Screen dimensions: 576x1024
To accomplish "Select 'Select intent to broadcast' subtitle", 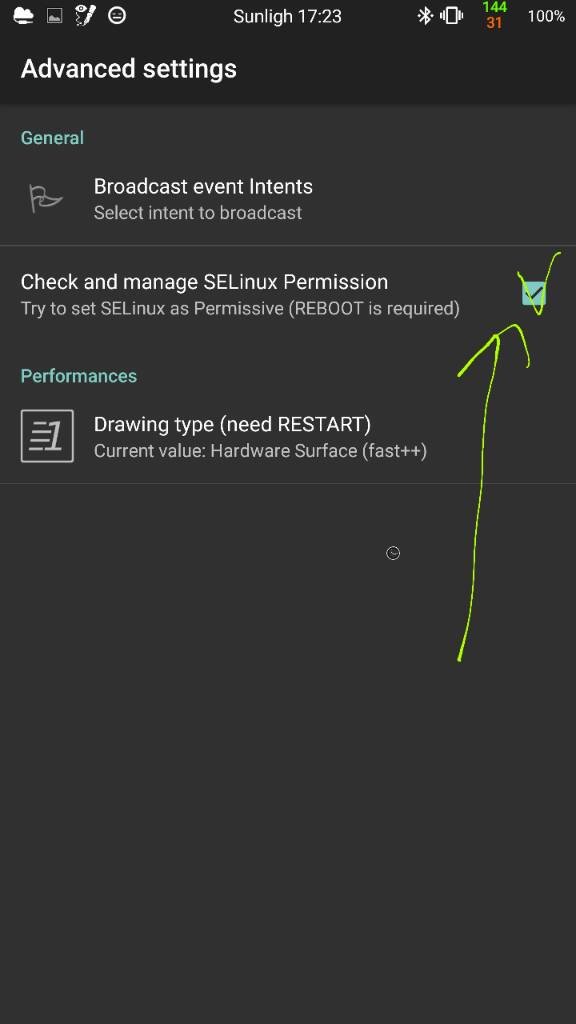I will pos(198,213).
